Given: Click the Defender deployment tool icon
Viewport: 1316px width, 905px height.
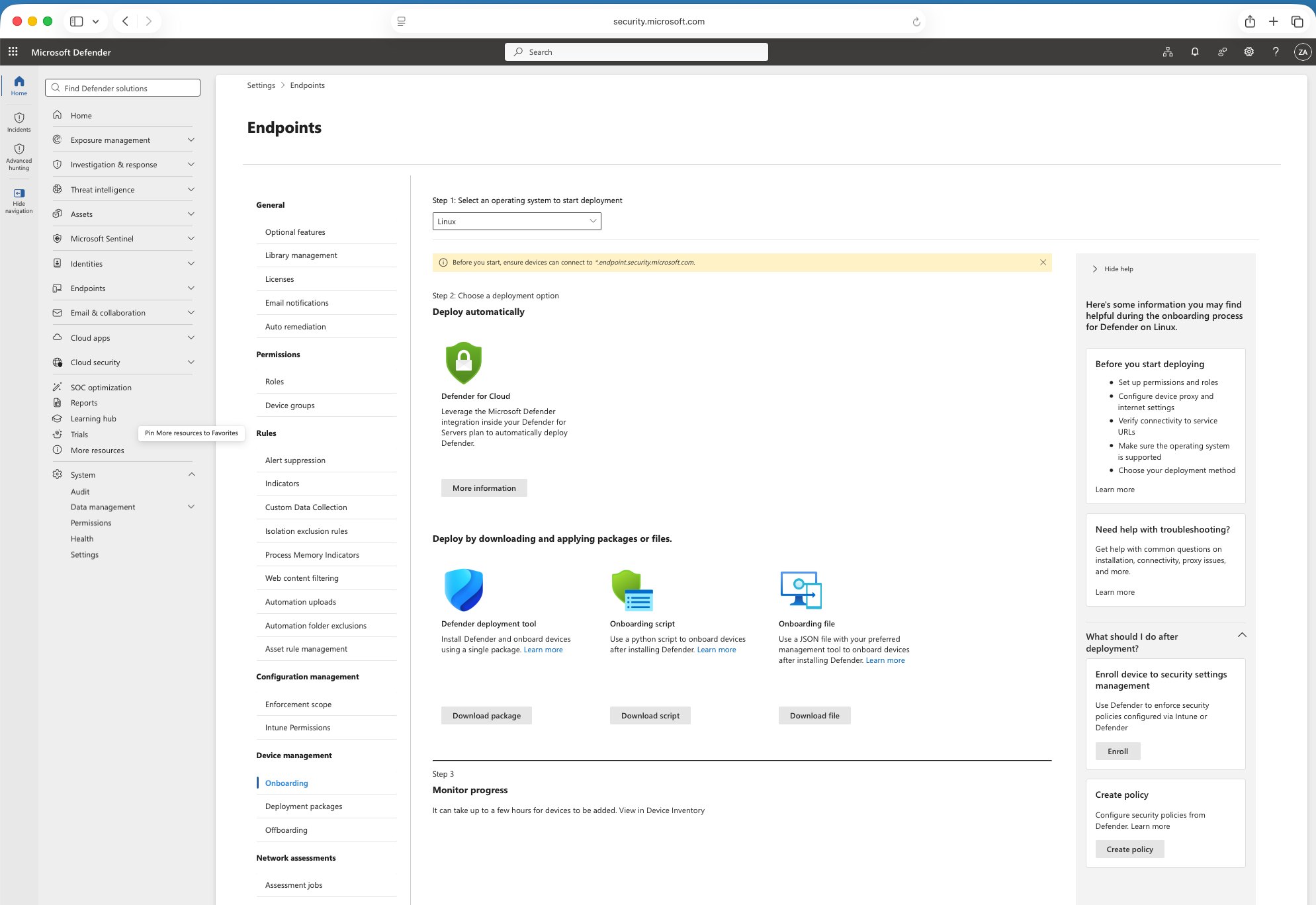Looking at the screenshot, I should 464,589.
